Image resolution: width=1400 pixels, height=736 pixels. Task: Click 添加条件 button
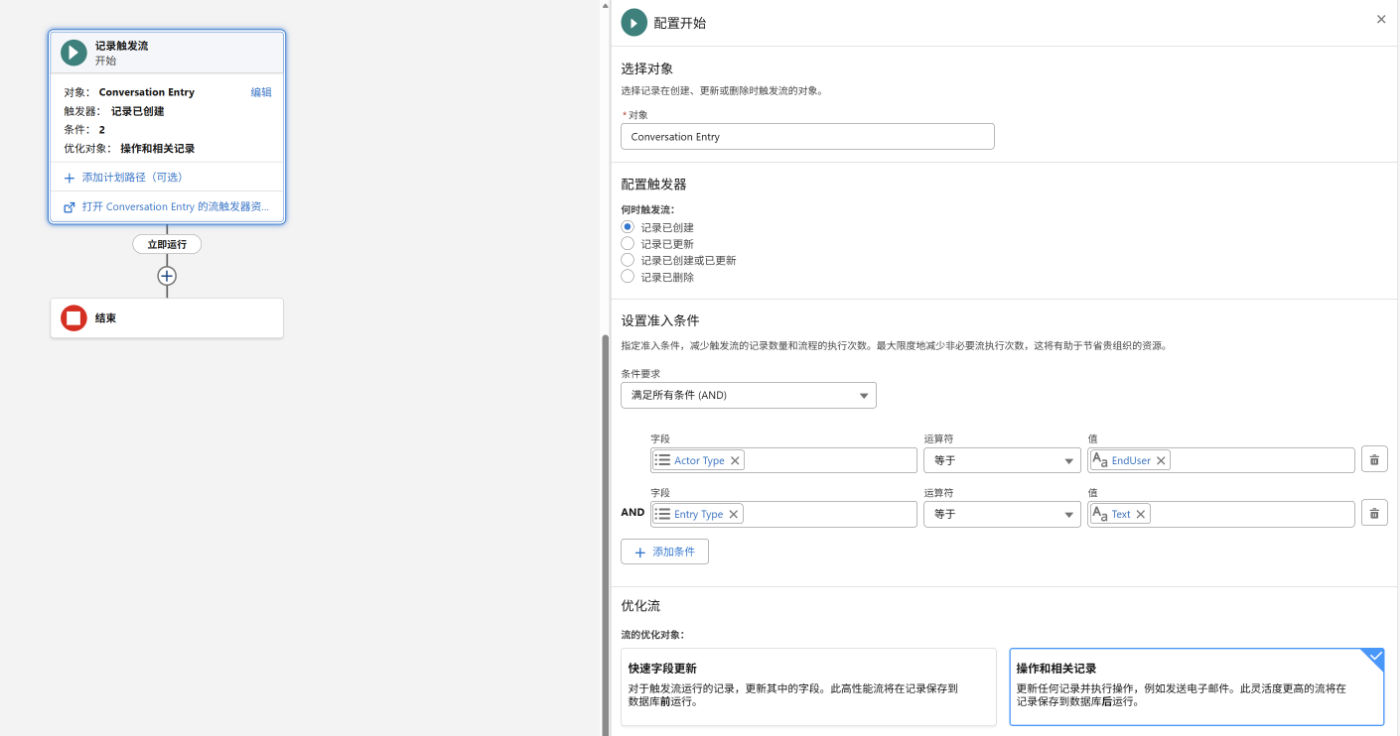(x=665, y=552)
